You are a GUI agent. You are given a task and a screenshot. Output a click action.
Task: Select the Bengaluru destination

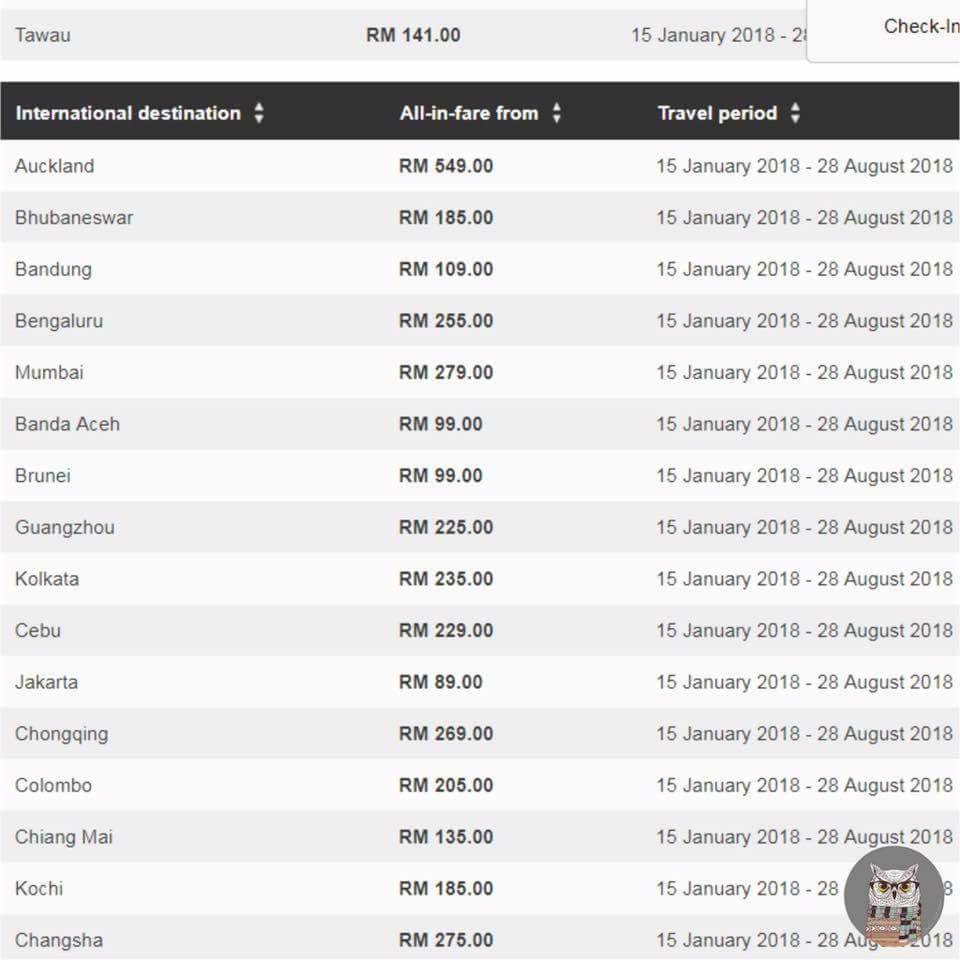59,321
